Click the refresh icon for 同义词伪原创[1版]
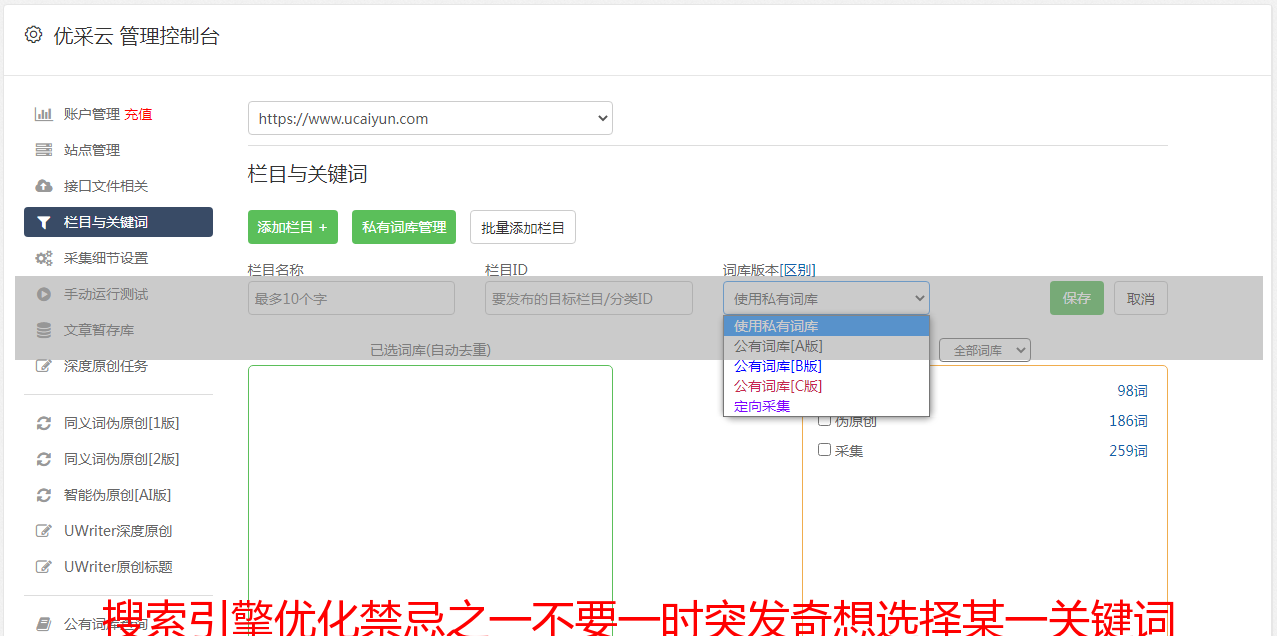Screen dimensions: 1277x636 pos(44,423)
